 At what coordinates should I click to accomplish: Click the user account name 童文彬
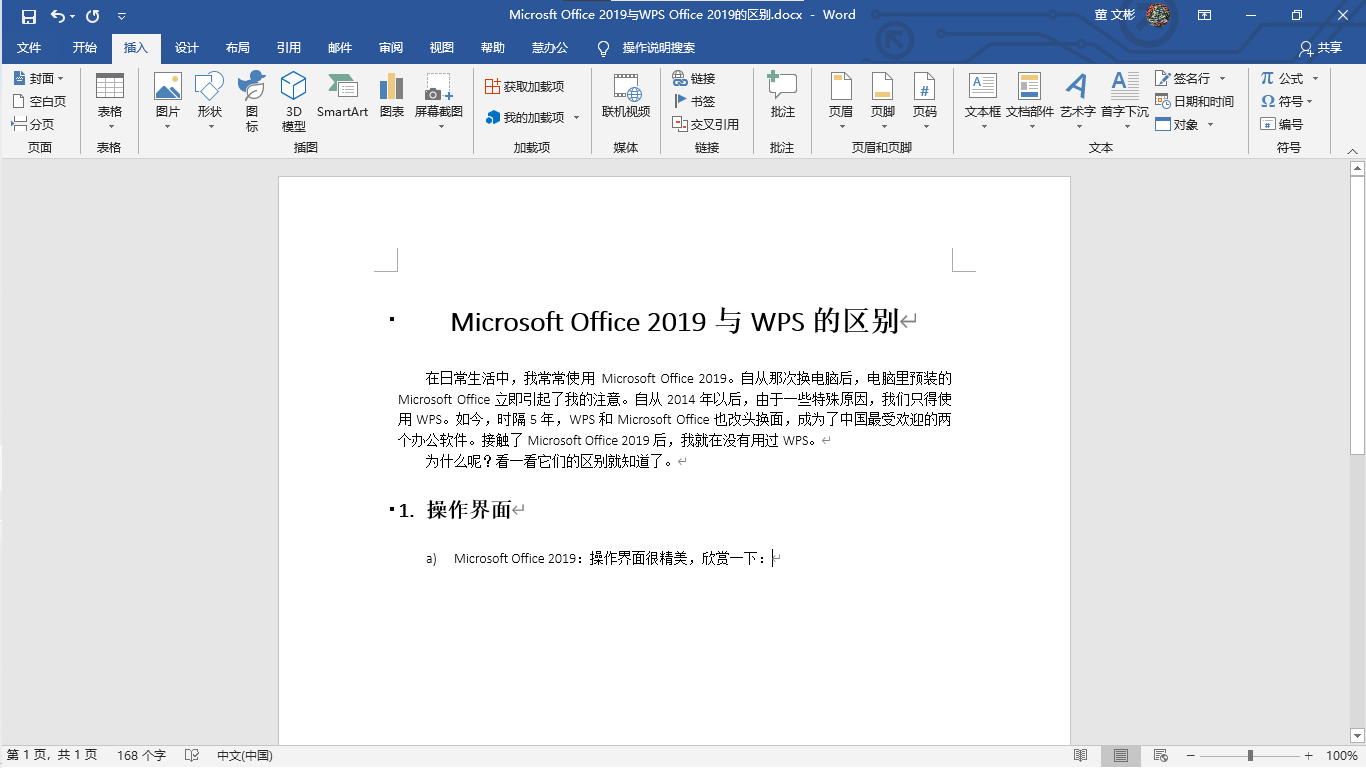click(1115, 15)
